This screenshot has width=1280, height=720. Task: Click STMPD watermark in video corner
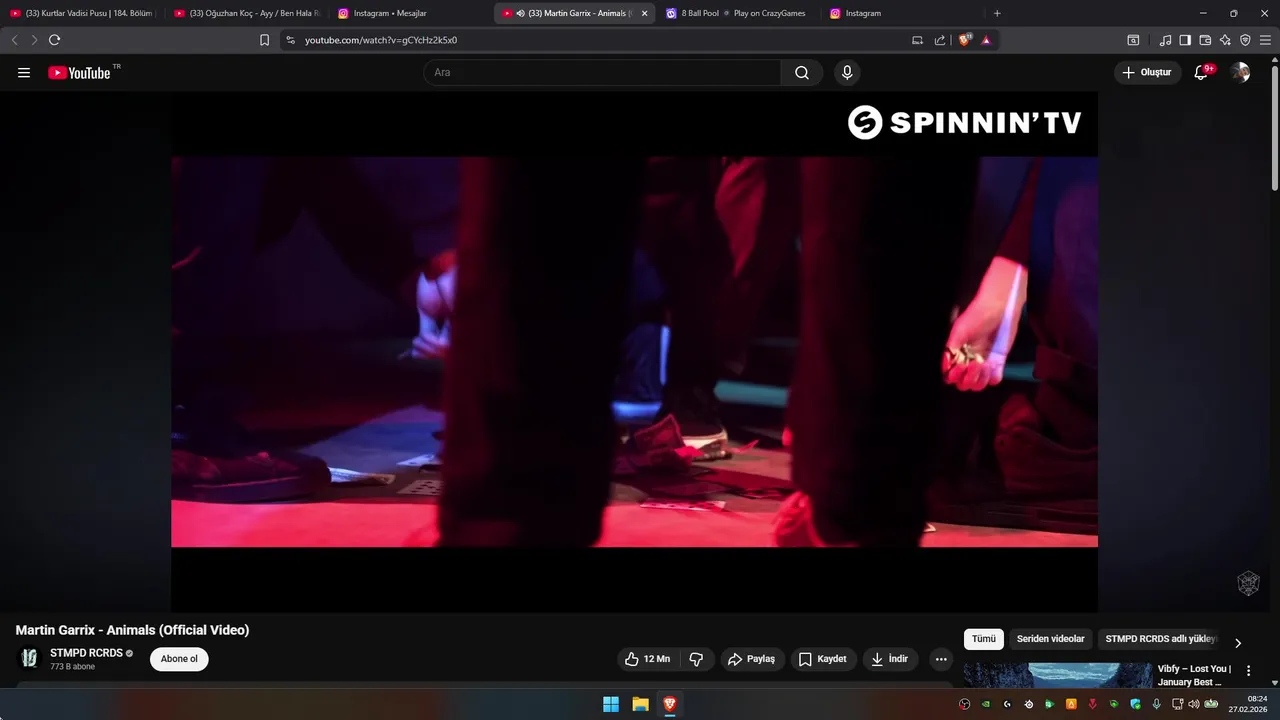click(x=1248, y=583)
